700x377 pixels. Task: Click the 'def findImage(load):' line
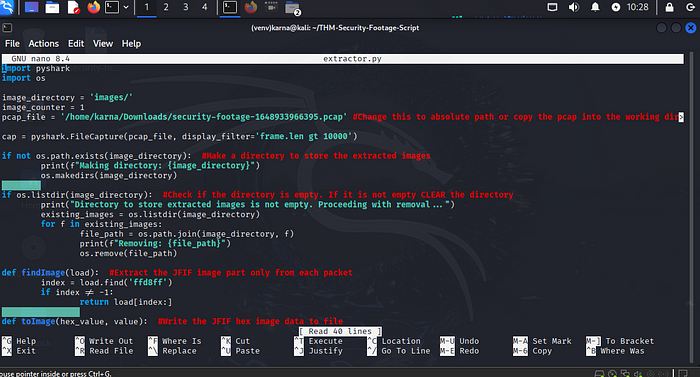coord(50,273)
